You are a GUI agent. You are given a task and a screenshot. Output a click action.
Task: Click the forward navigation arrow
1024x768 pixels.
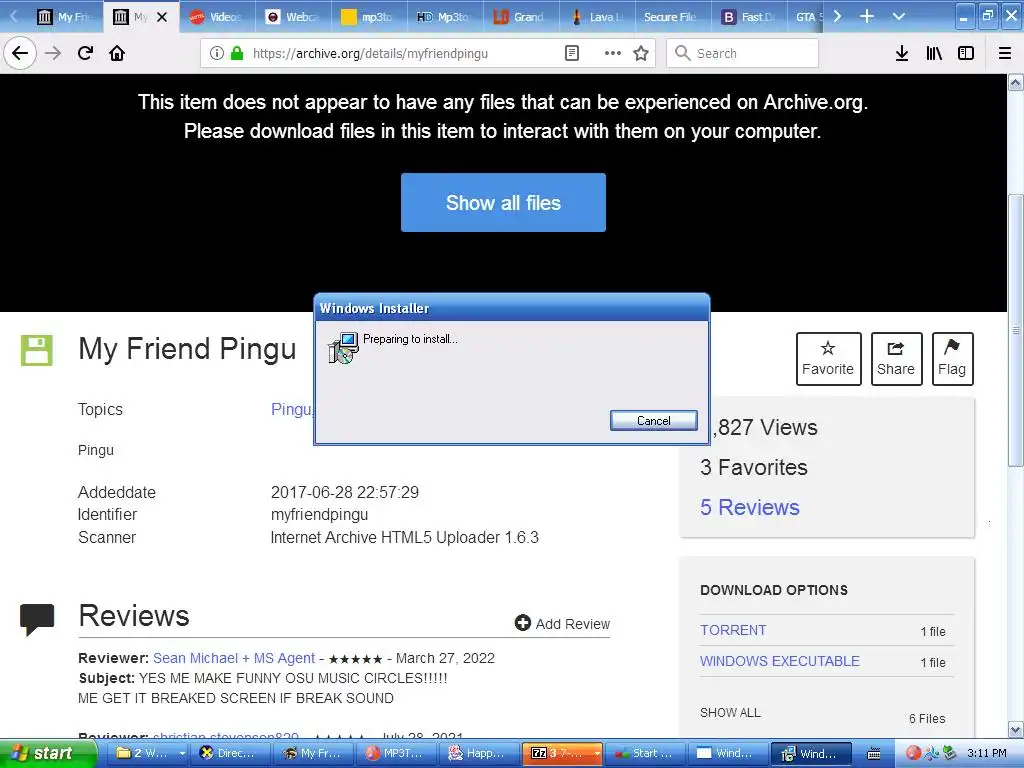pyautogui.click(x=53, y=53)
